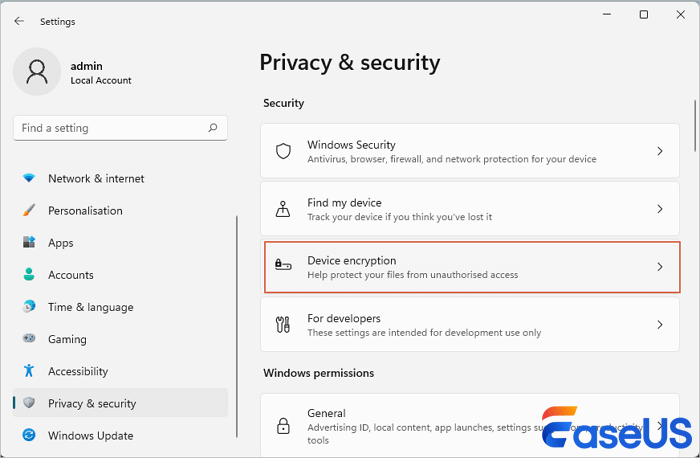Open Device encryption via its chevron
Viewport: 700px width, 458px height.
(x=660, y=267)
